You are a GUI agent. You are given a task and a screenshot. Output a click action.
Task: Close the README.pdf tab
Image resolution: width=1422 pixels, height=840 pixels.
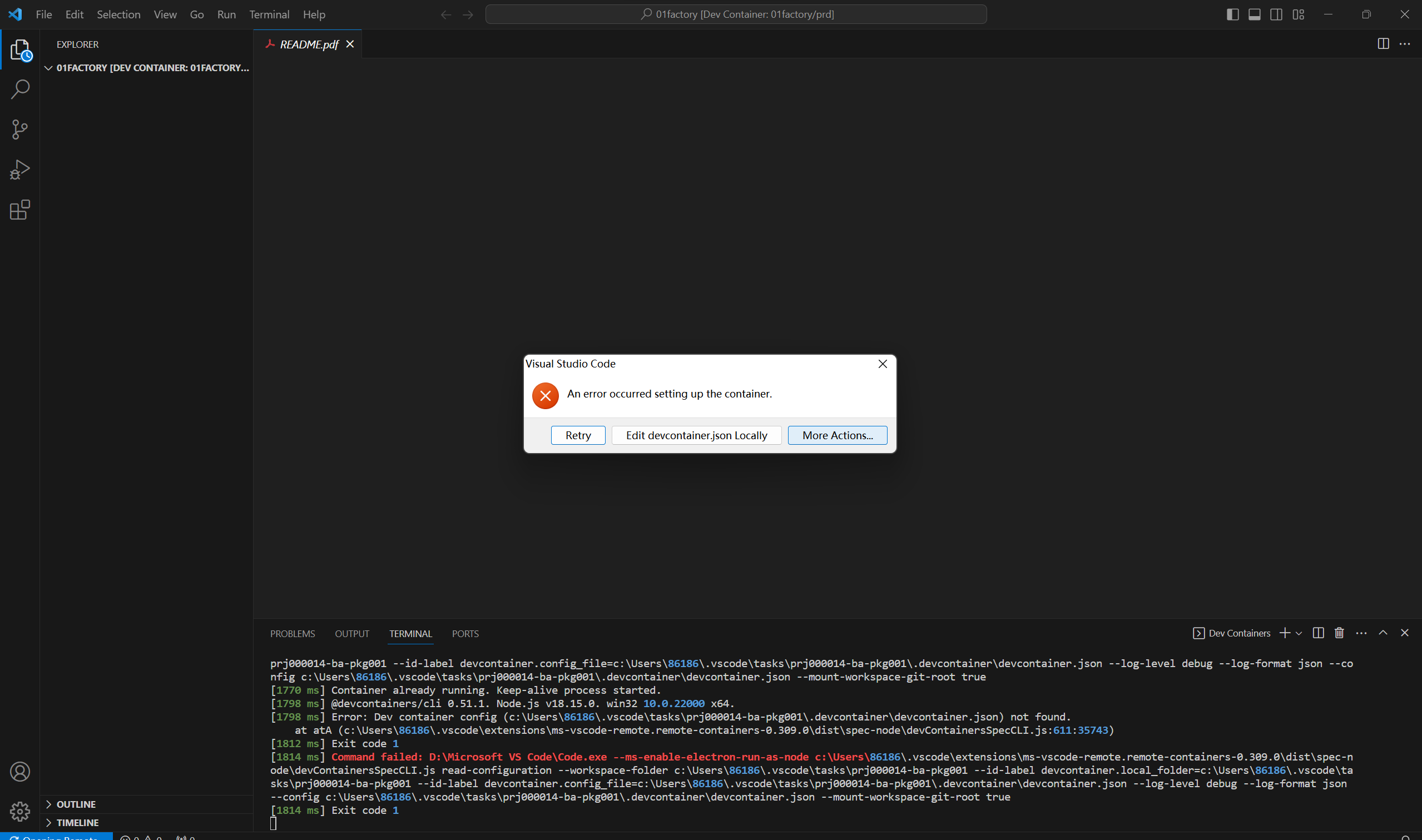click(350, 44)
